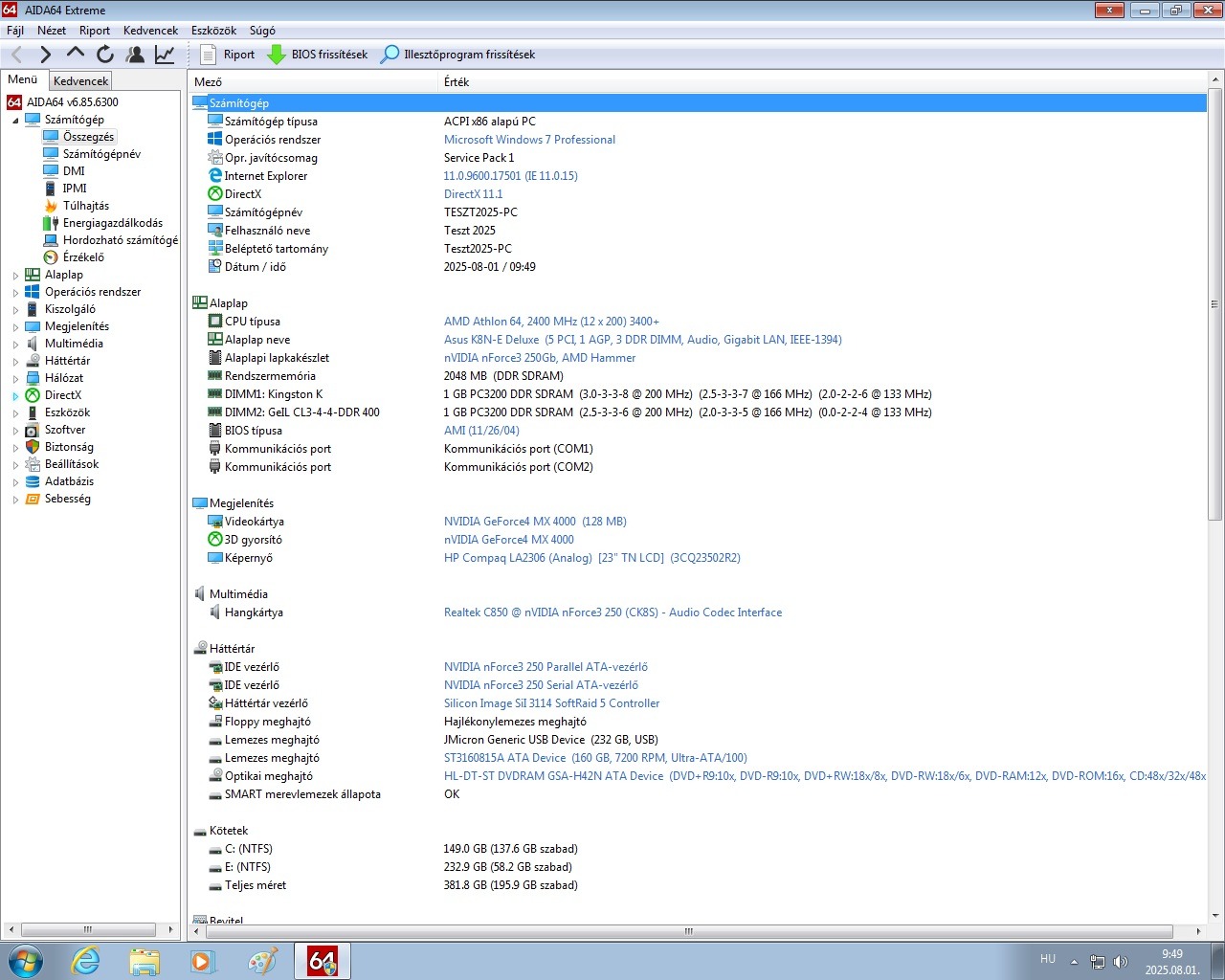The width and height of the screenshot is (1225, 980).
Task: Open the Windows Start button
Action: 26,961
